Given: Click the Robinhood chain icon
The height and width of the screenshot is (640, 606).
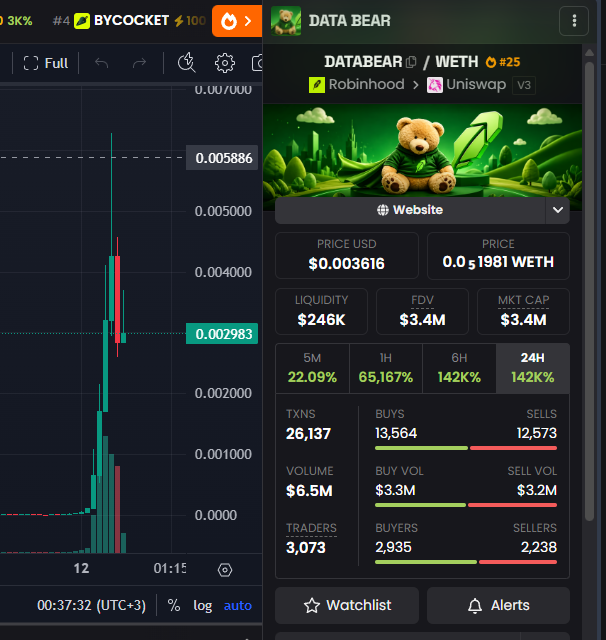Looking at the screenshot, I should pyautogui.click(x=317, y=85).
